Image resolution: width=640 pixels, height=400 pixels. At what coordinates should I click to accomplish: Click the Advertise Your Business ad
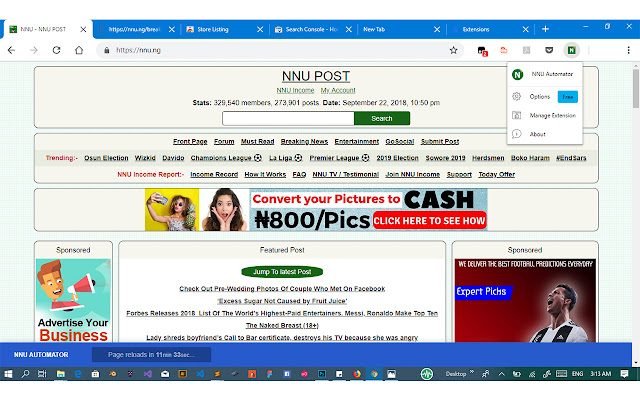tap(73, 300)
